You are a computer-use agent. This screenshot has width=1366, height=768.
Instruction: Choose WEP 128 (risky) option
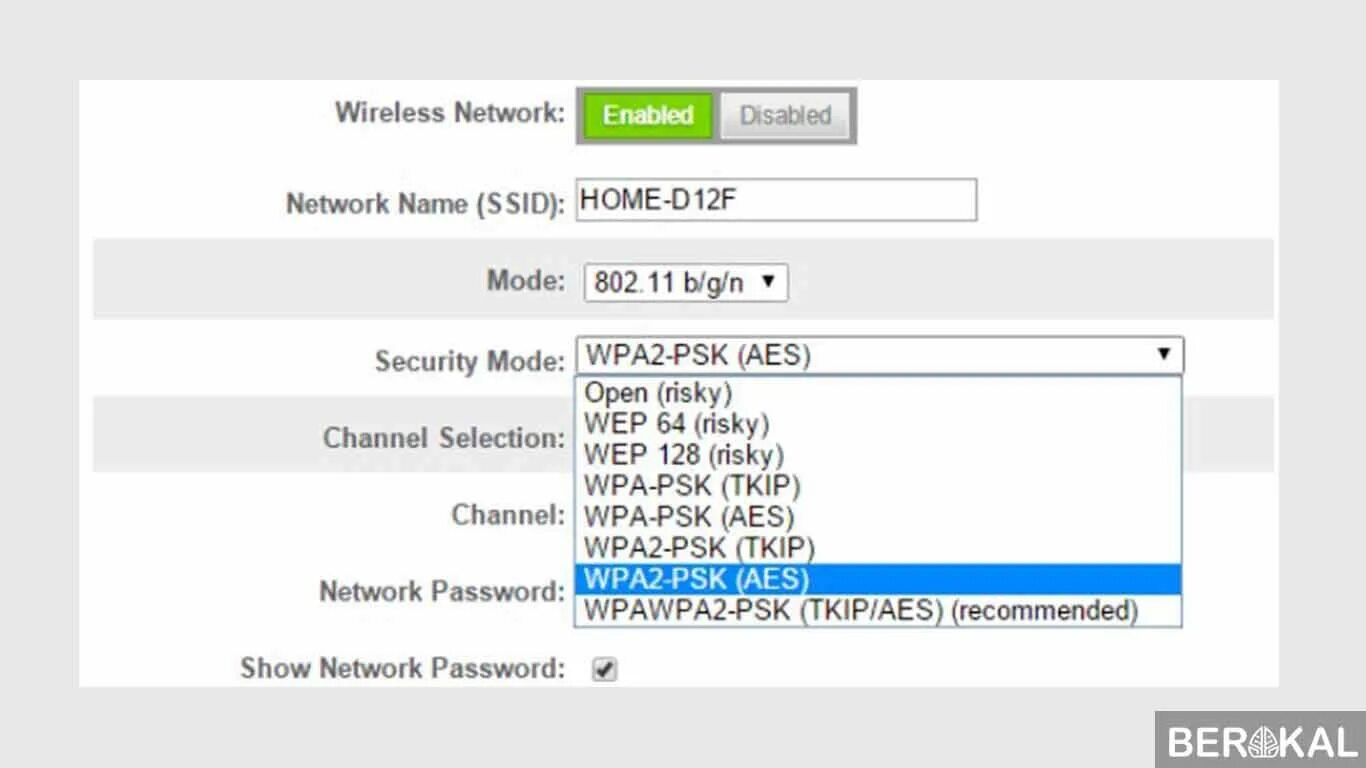coord(683,454)
